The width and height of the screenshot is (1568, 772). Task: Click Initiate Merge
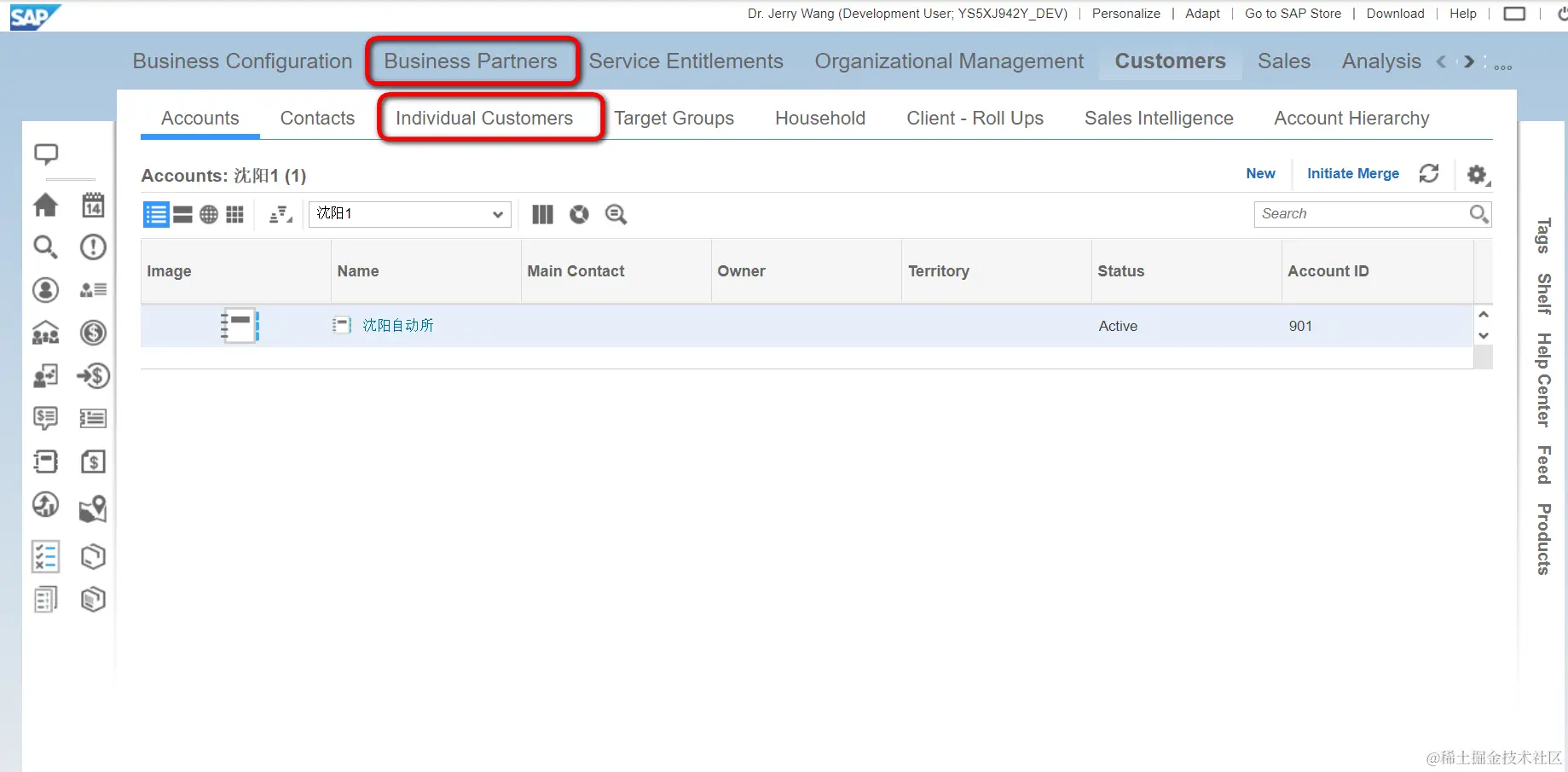(x=1353, y=173)
